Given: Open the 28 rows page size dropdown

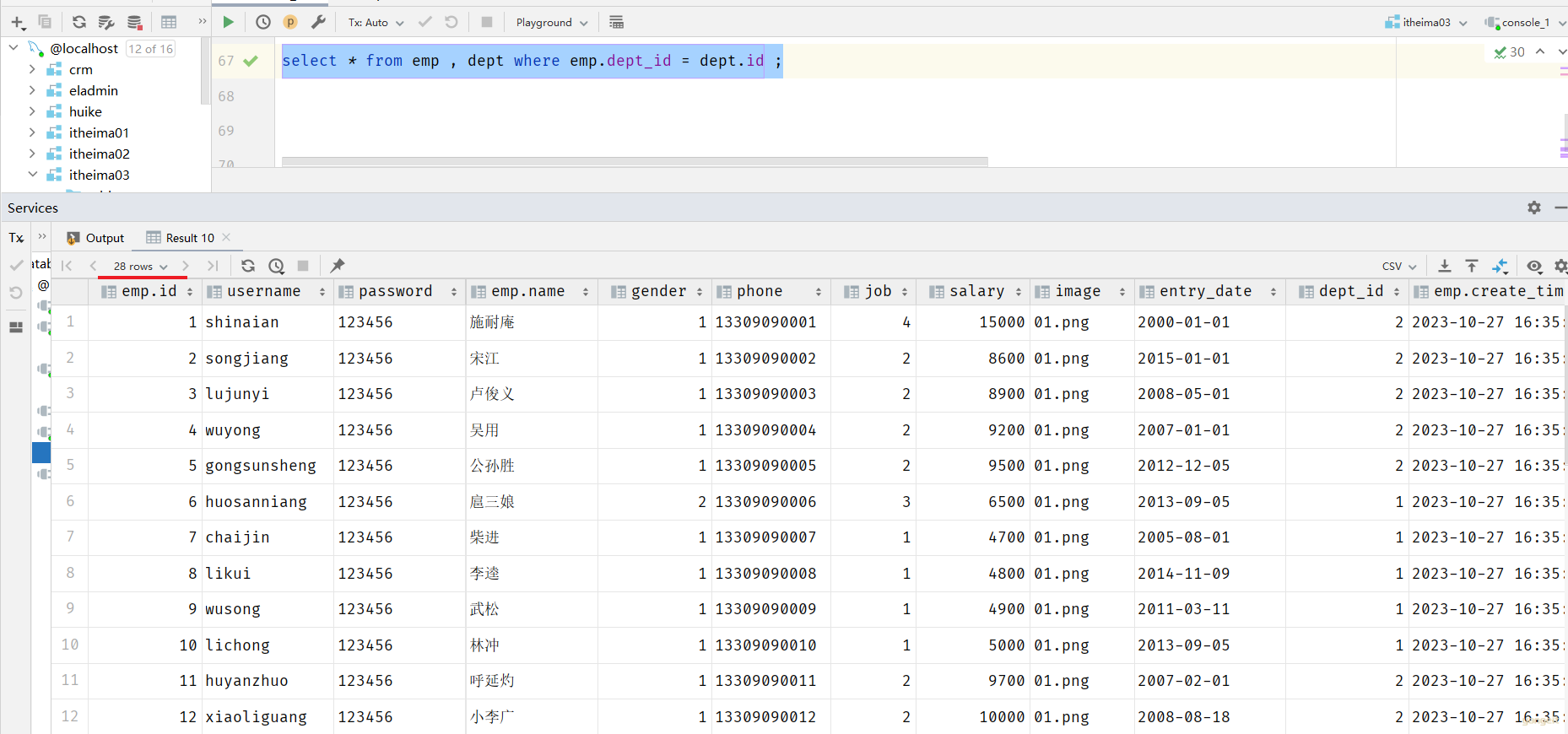Looking at the screenshot, I should pyautogui.click(x=140, y=267).
